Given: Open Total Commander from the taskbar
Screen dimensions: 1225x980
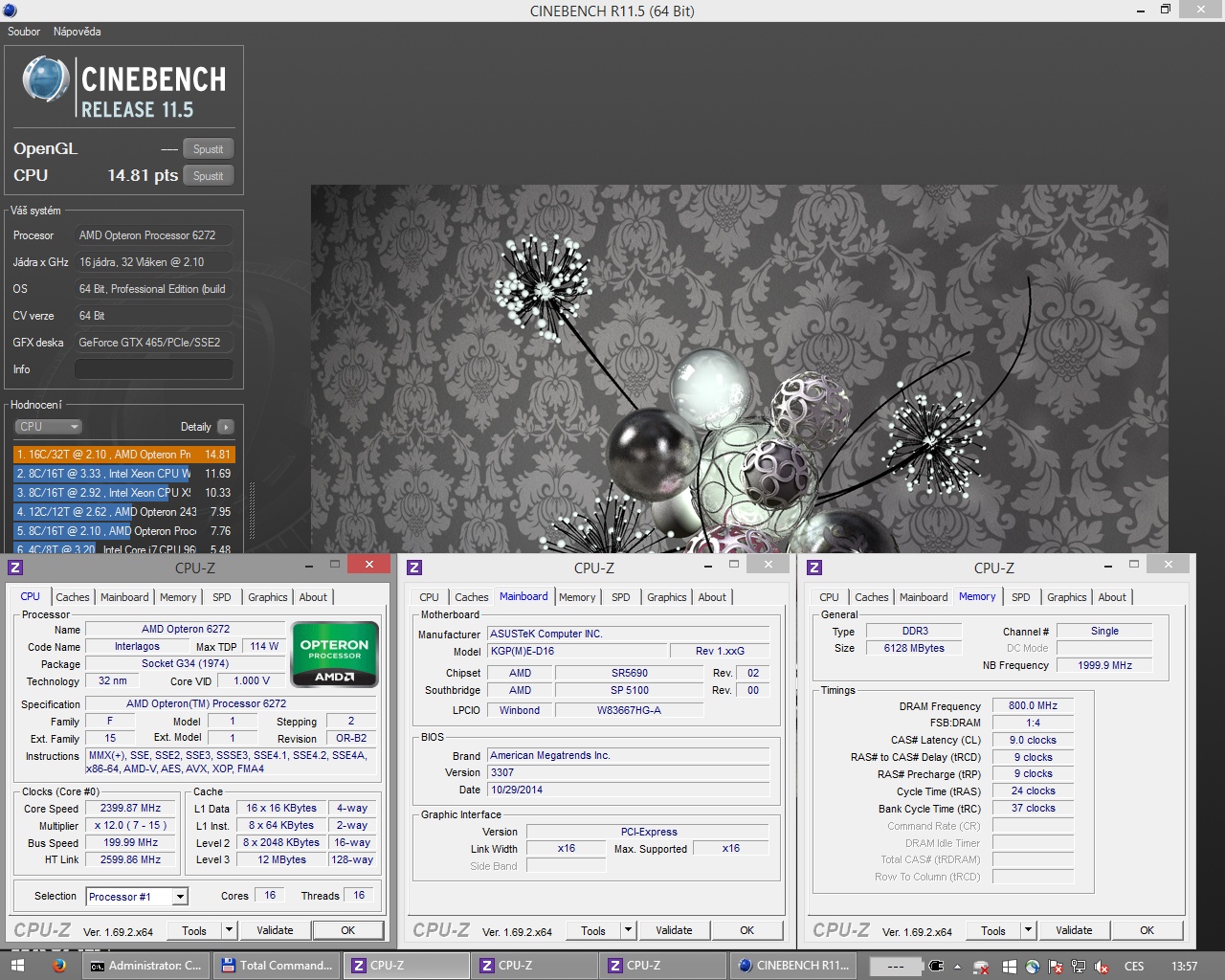Looking at the screenshot, I should [x=277, y=966].
